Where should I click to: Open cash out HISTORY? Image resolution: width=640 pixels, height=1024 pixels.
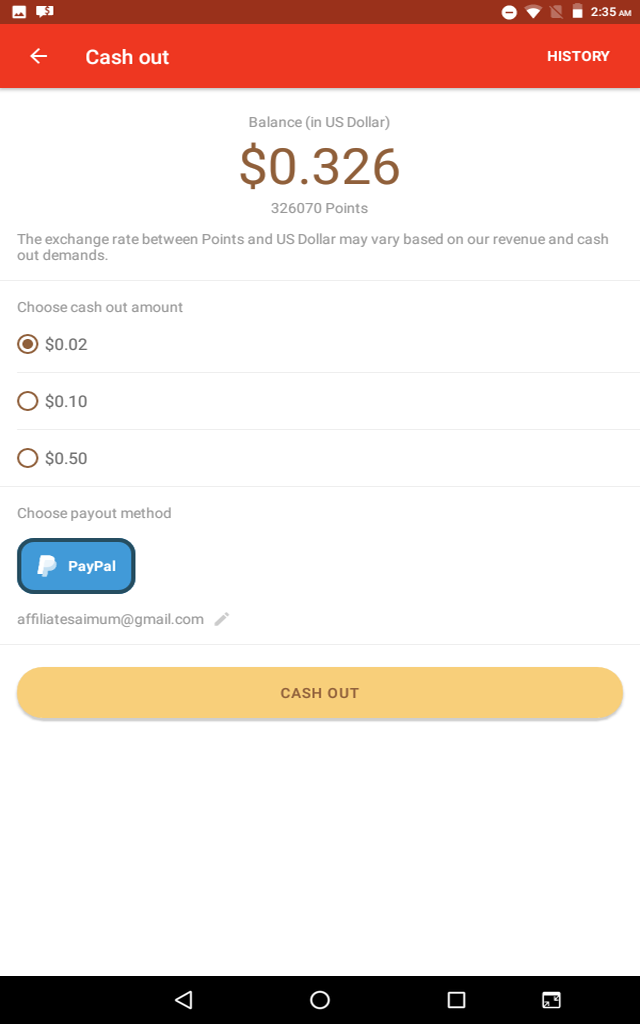click(578, 56)
